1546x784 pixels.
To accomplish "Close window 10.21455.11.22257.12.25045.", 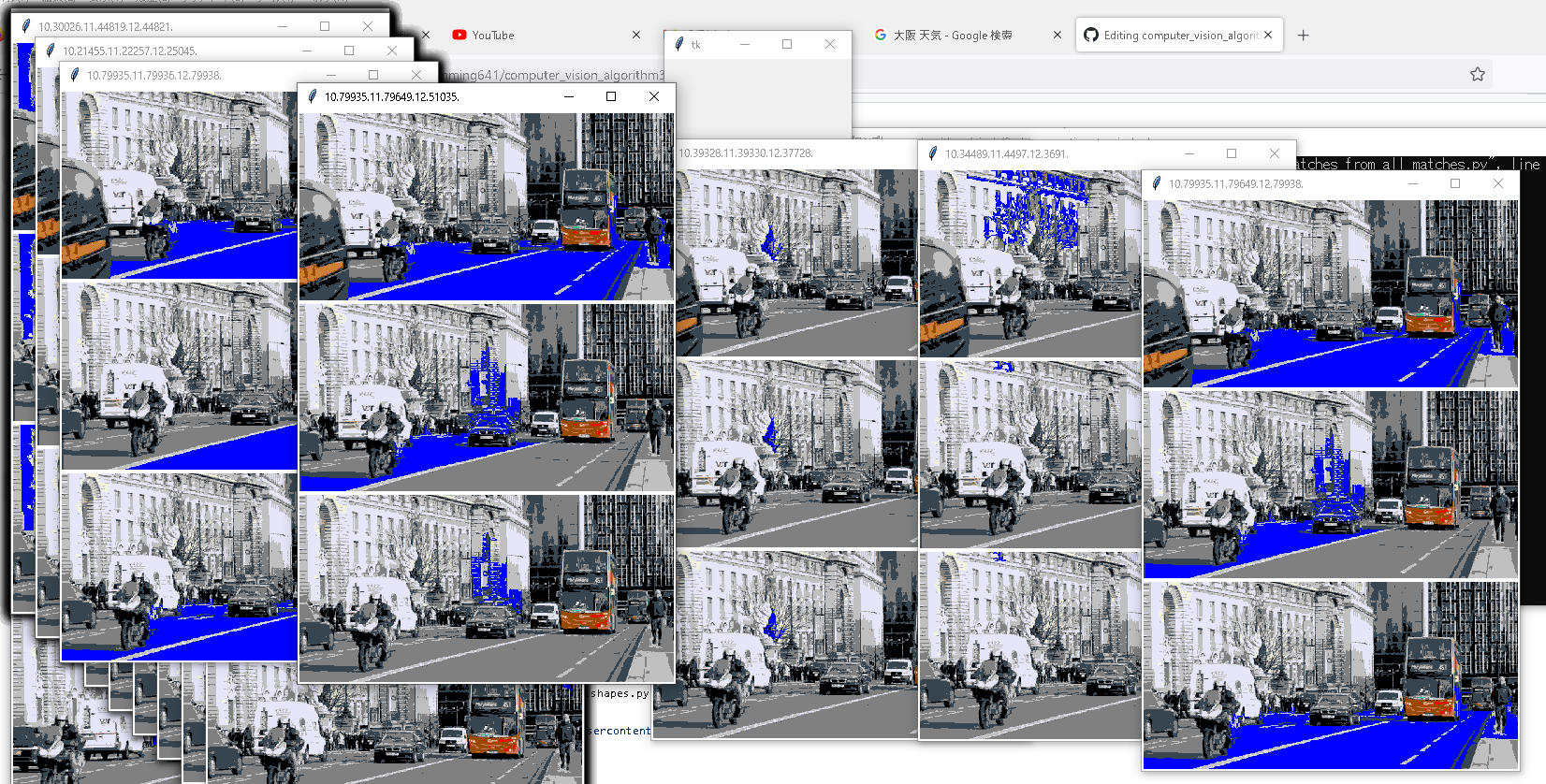I will (x=392, y=51).
